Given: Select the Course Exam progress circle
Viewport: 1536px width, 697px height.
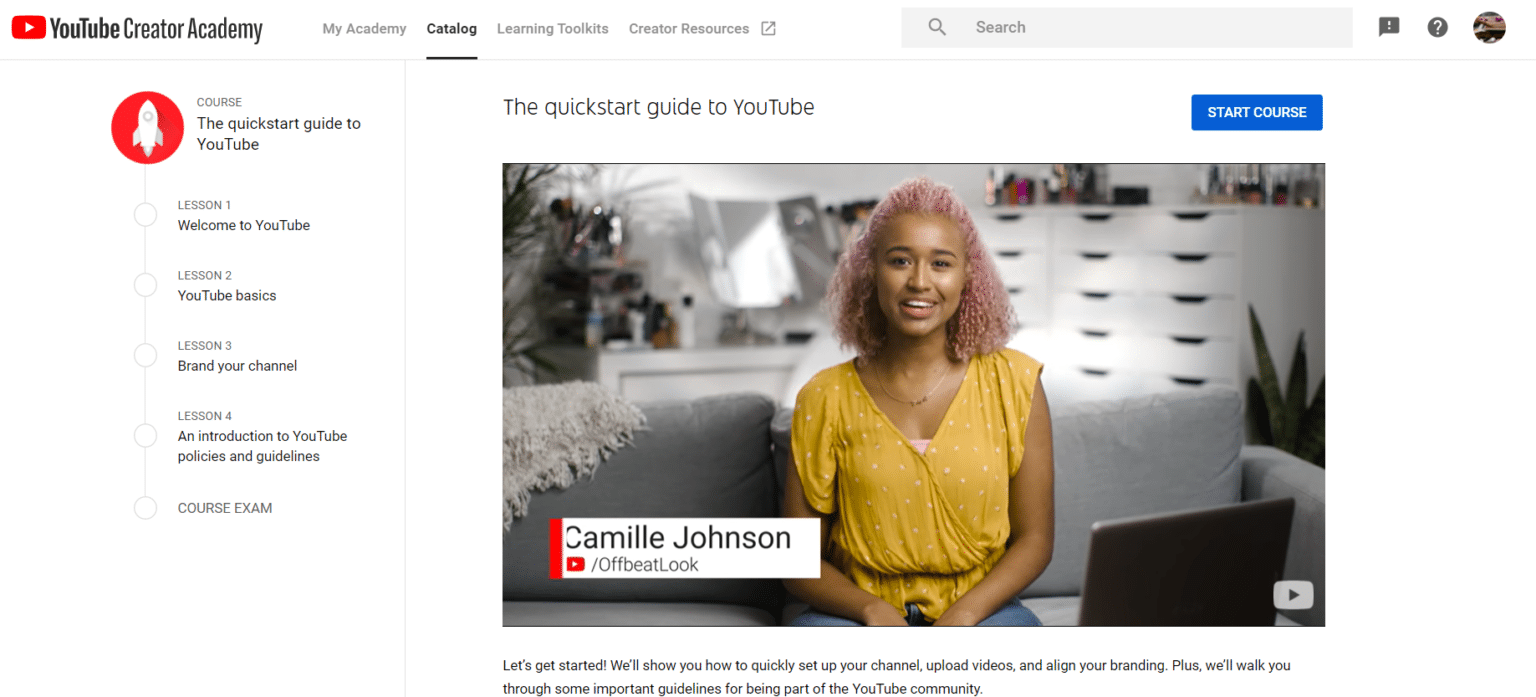Looking at the screenshot, I should click(146, 508).
